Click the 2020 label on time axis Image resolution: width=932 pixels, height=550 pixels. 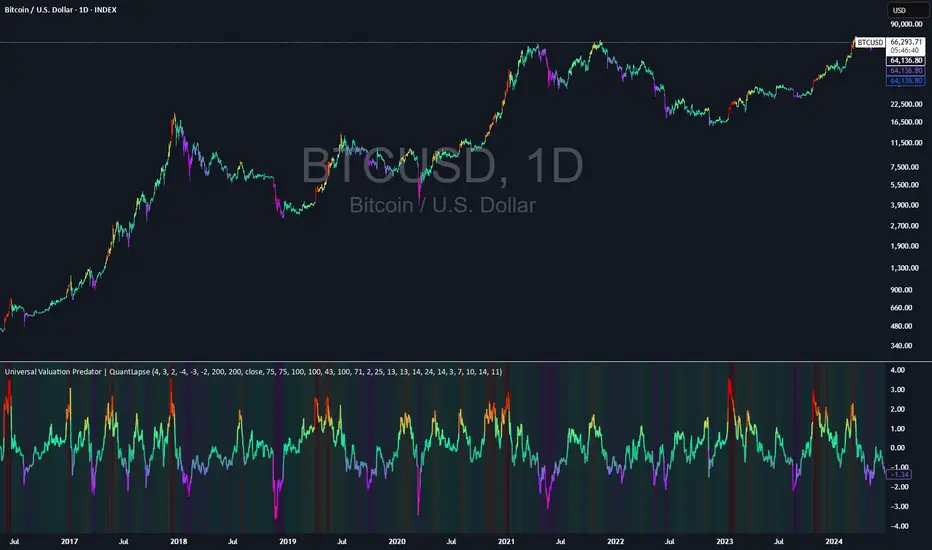tap(397, 542)
